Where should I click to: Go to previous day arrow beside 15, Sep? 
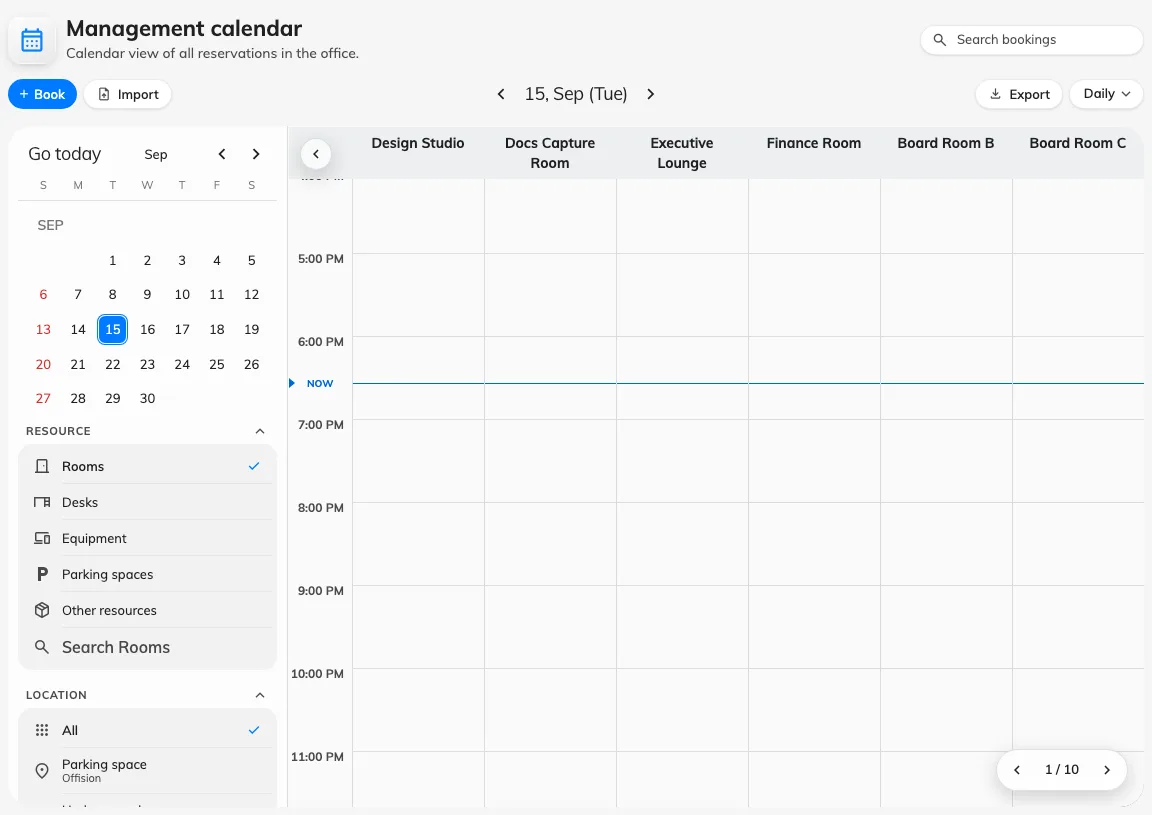(x=501, y=94)
